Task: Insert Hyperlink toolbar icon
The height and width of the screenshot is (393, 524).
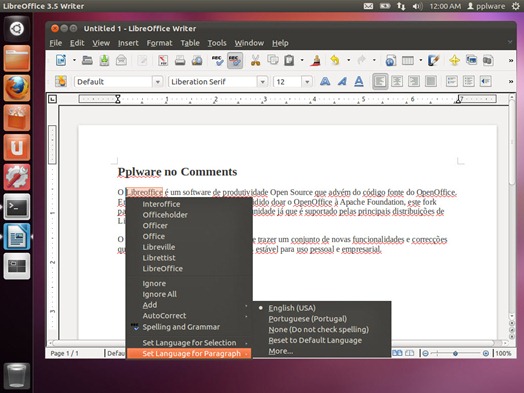Action: tap(391, 60)
